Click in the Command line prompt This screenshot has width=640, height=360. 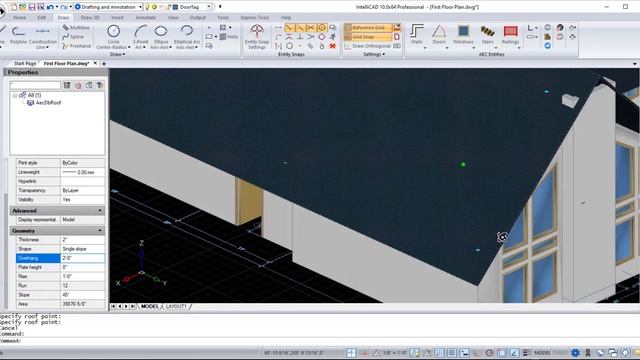[320, 340]
